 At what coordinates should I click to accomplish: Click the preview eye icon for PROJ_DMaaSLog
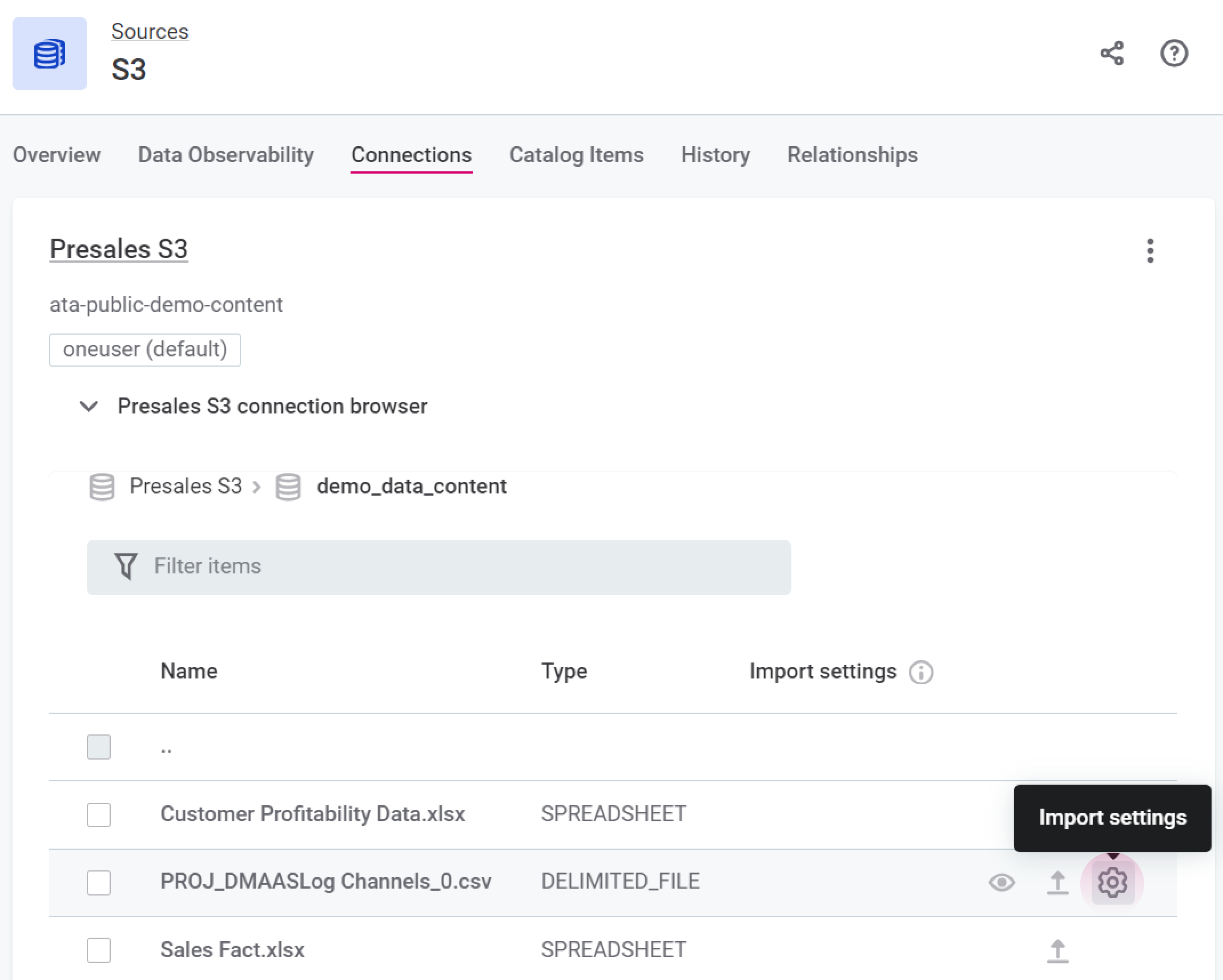pyautogui.click(x=1001, y=881)
